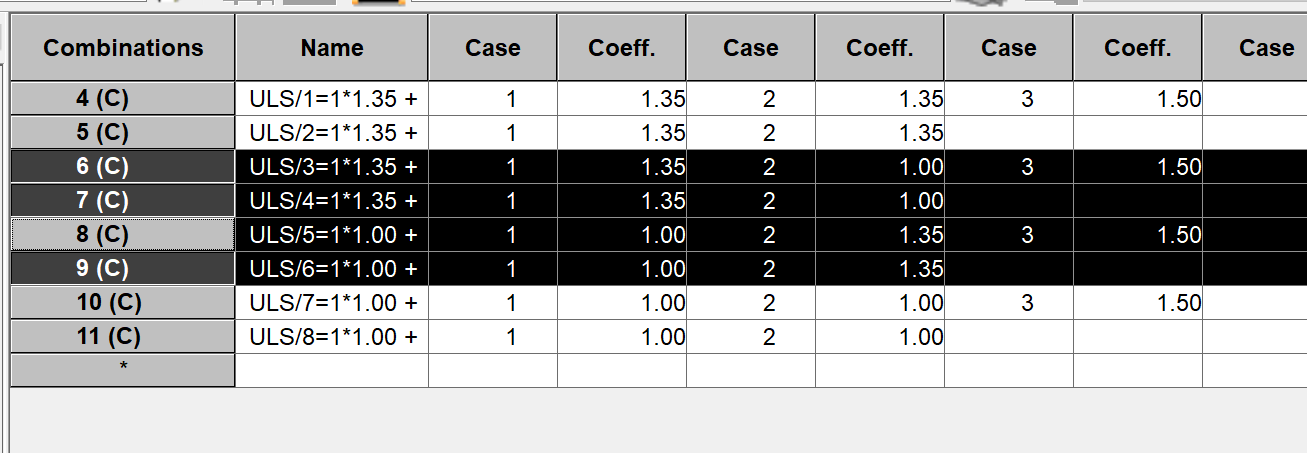Select row header 10 (C)
This screenshot has width=1307, height=453.
pos(122,303)
